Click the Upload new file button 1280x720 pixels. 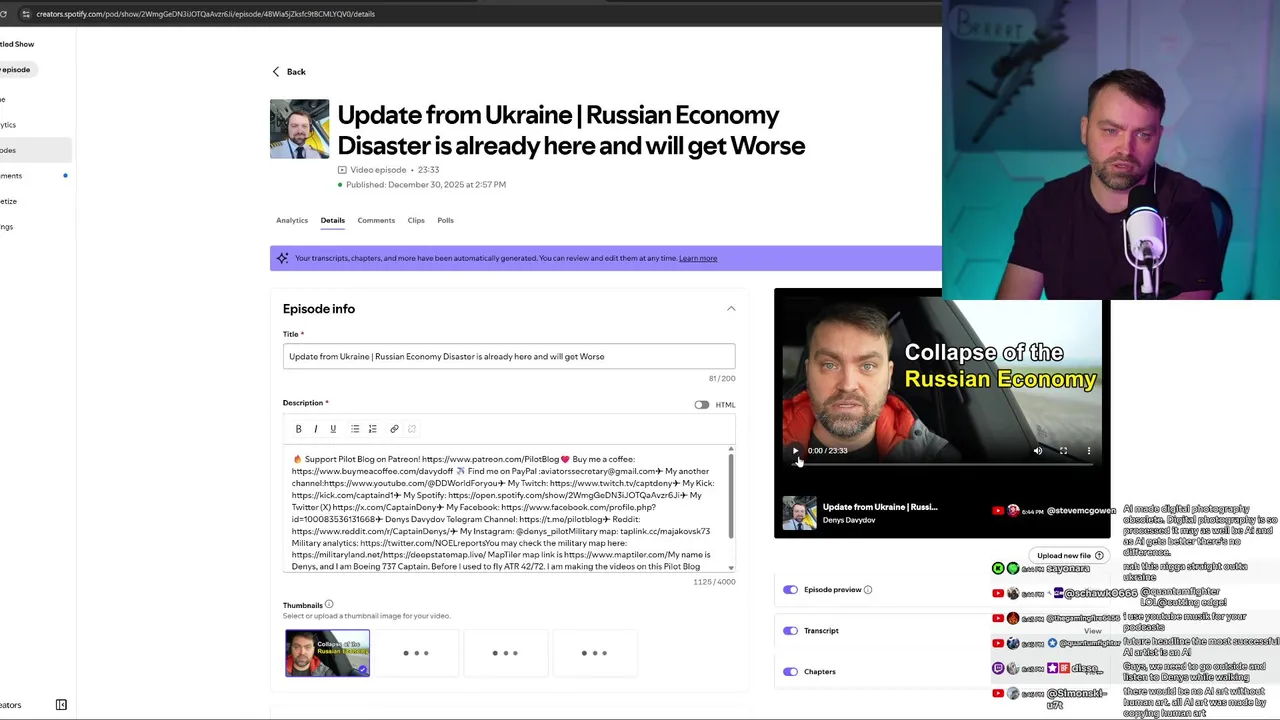pos(1070,556)
